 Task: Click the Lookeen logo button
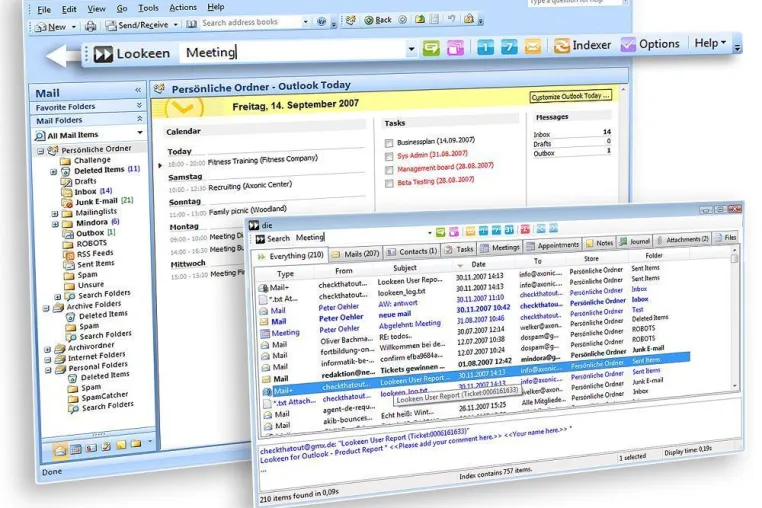tap(131, 53)
